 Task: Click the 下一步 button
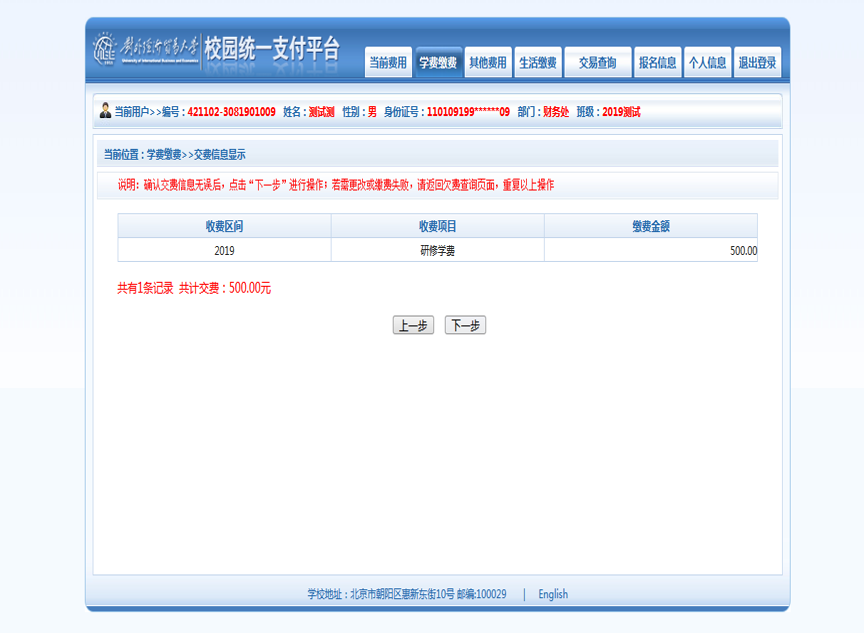465,325
